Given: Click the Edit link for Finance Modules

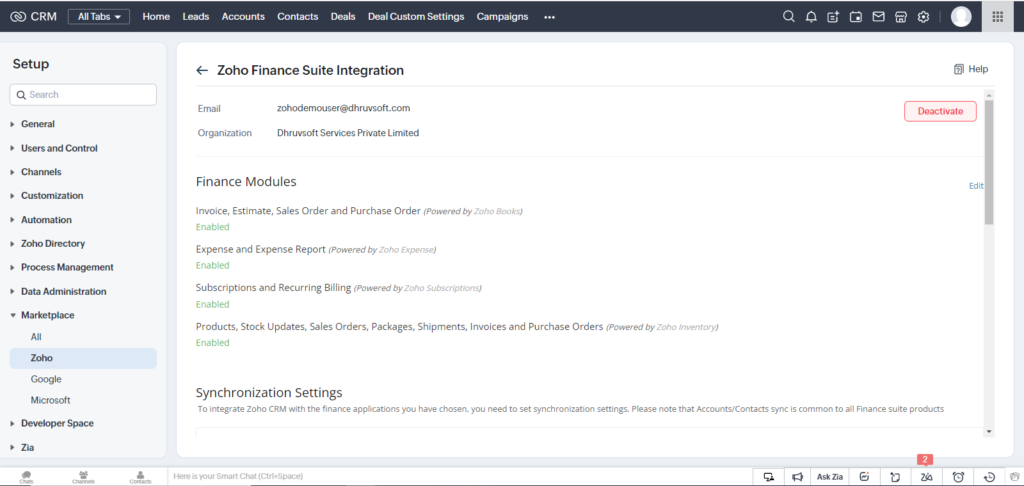Looking at the screenshot, I should click(976, 186).
